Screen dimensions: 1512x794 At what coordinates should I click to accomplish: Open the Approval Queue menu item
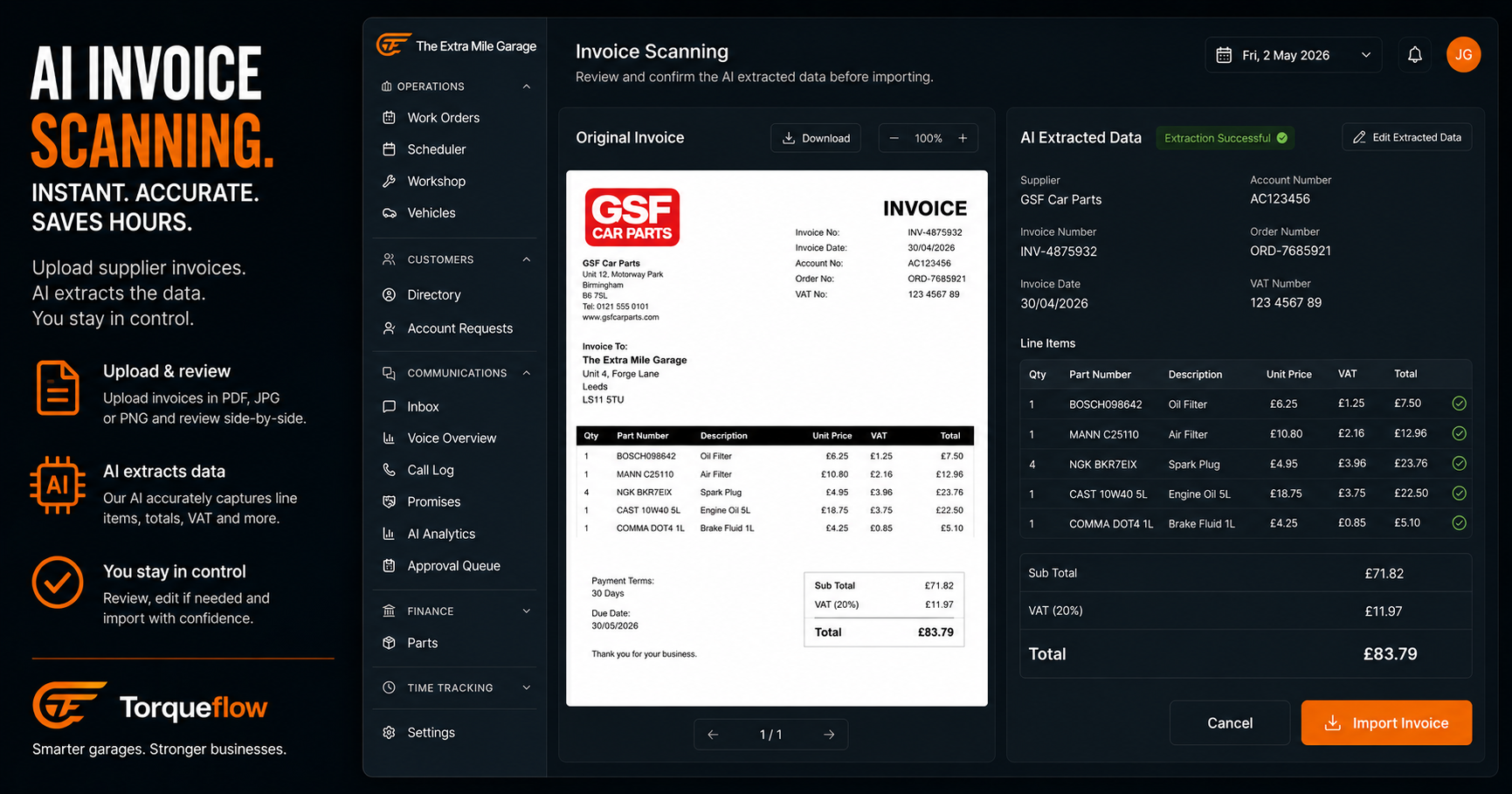coord(453,566)
